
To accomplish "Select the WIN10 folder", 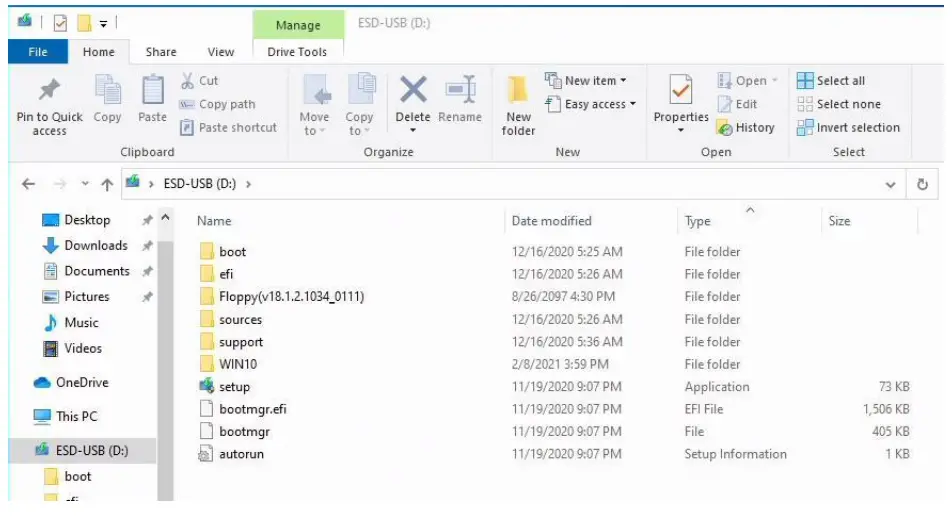I will click(238, 364).
